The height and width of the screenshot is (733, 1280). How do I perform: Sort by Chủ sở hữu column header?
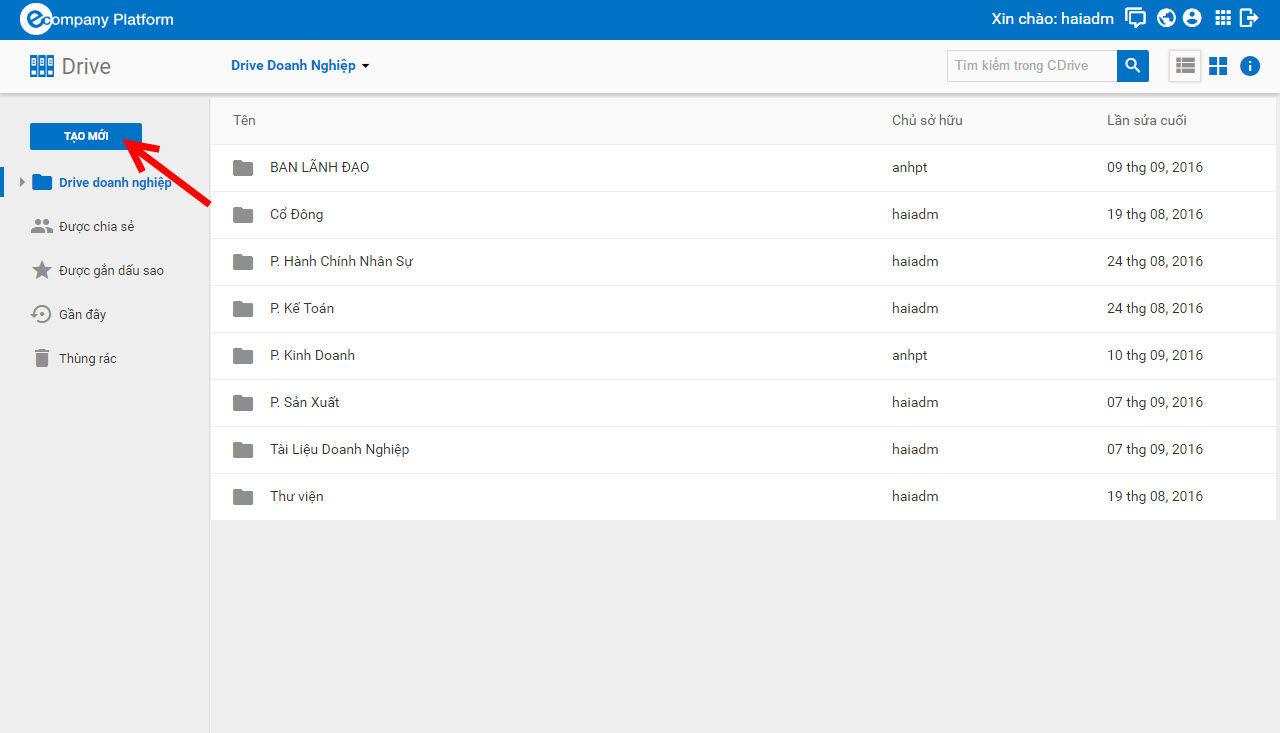(927, 120)
